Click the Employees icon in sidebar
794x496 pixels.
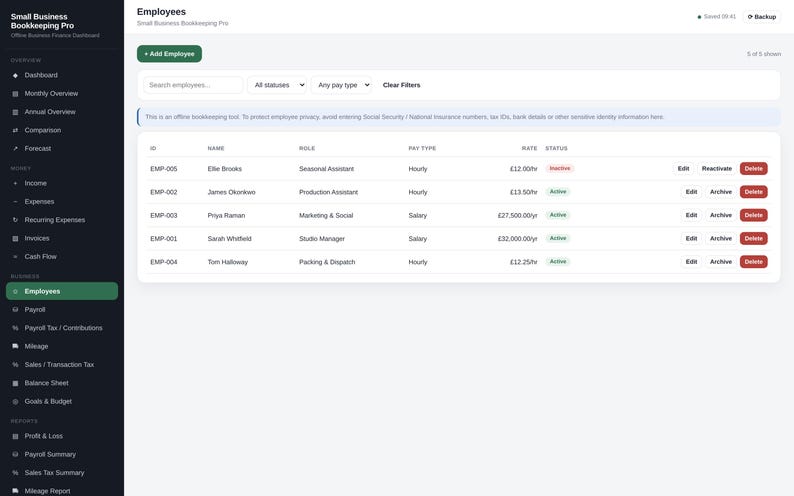pos(15,292)
